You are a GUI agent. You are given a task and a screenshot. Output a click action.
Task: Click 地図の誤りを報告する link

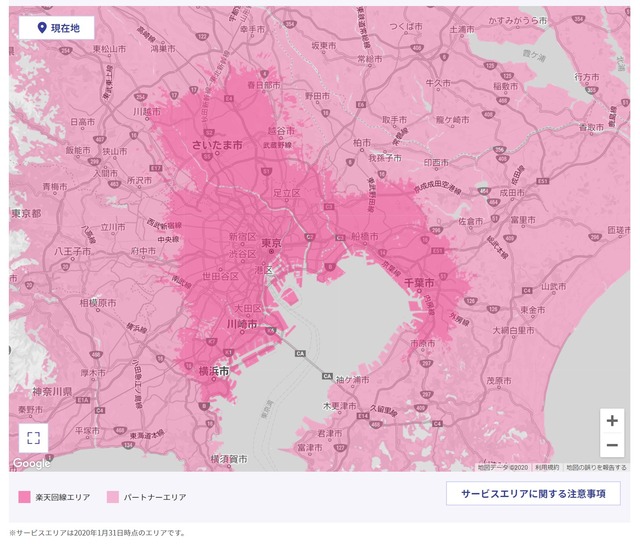596,467
